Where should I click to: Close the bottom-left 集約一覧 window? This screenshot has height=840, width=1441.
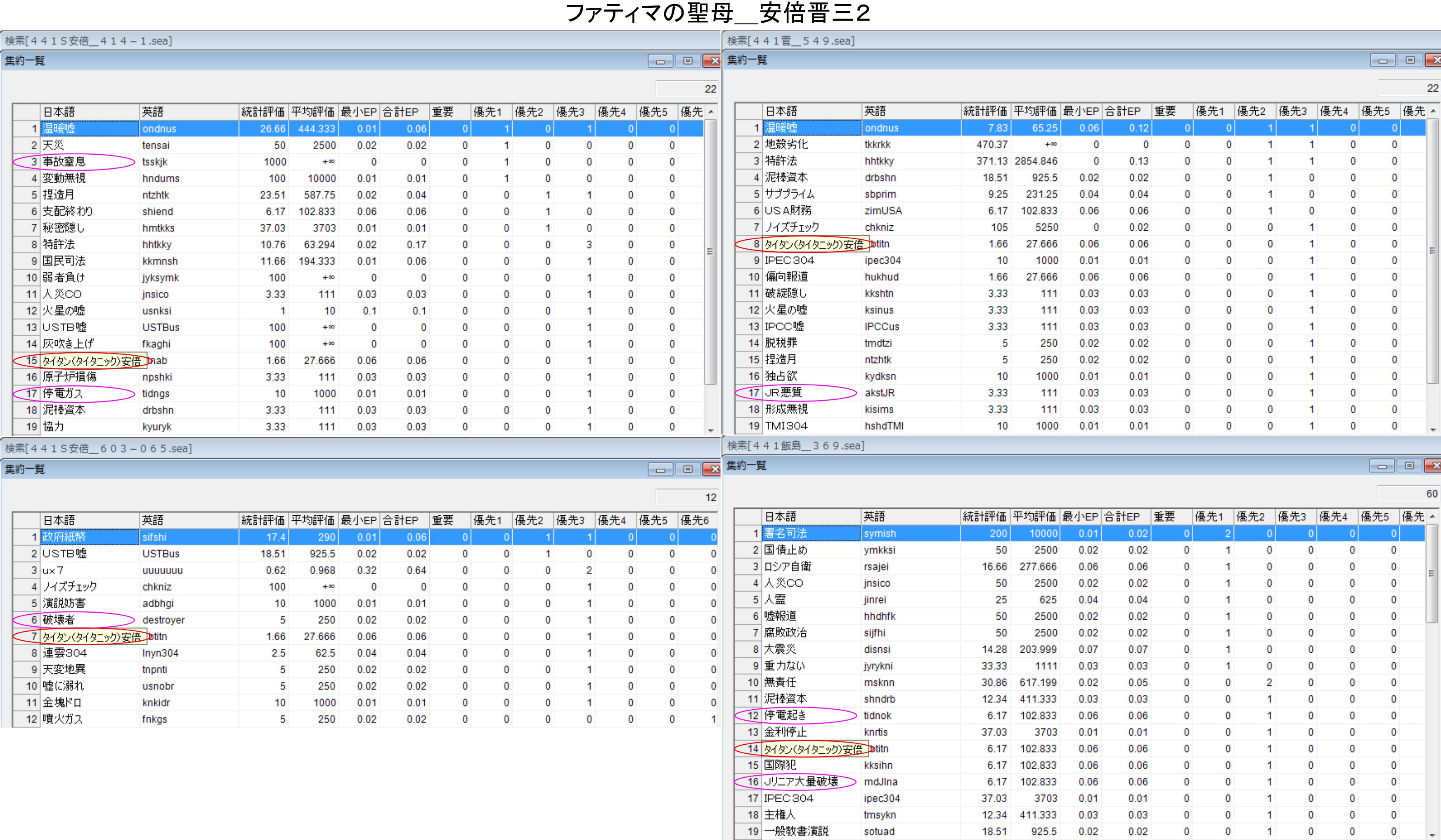712,469
